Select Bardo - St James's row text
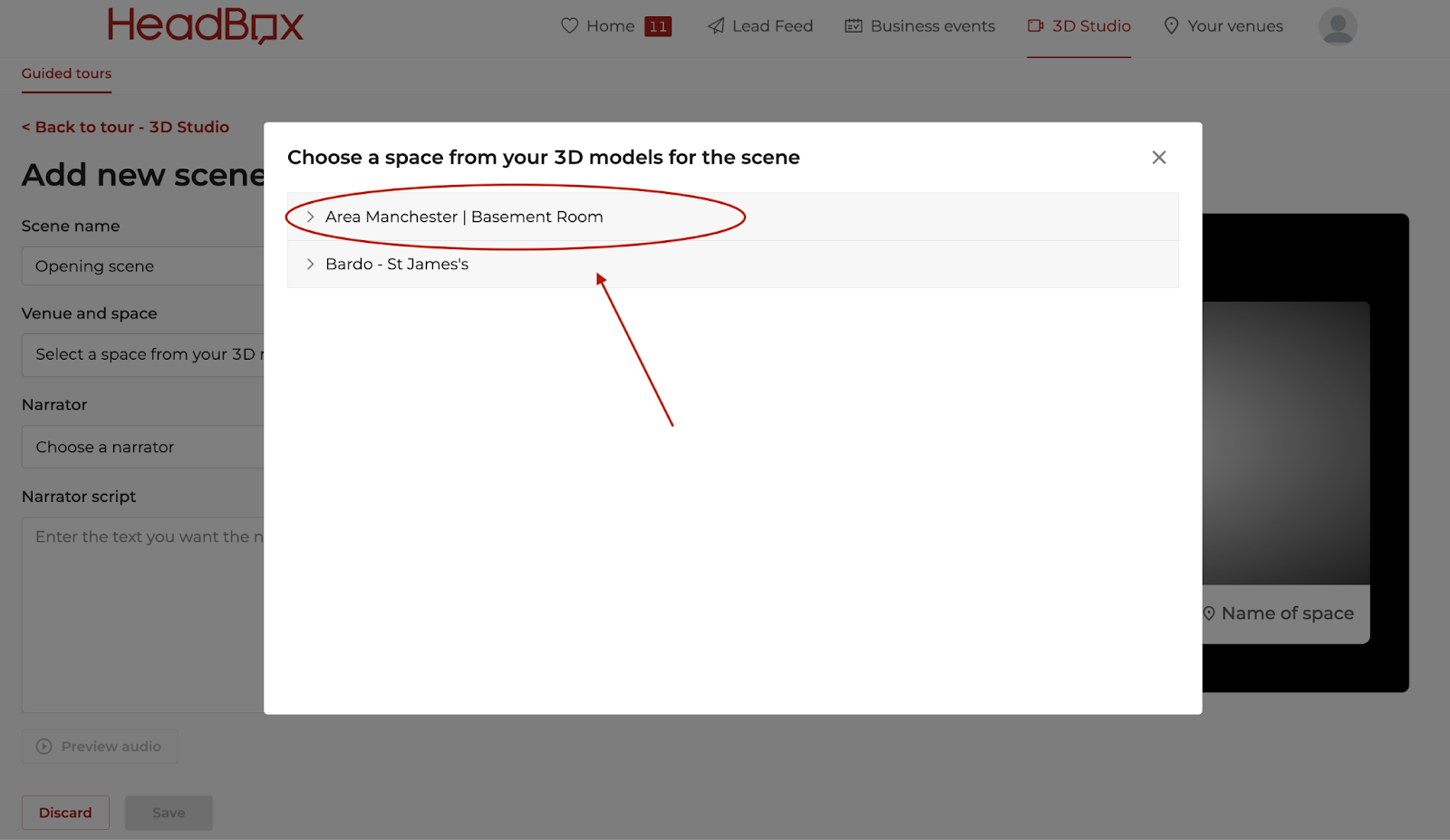The height and width of the screenshot is (840, 1450). [x=397, y=264]
